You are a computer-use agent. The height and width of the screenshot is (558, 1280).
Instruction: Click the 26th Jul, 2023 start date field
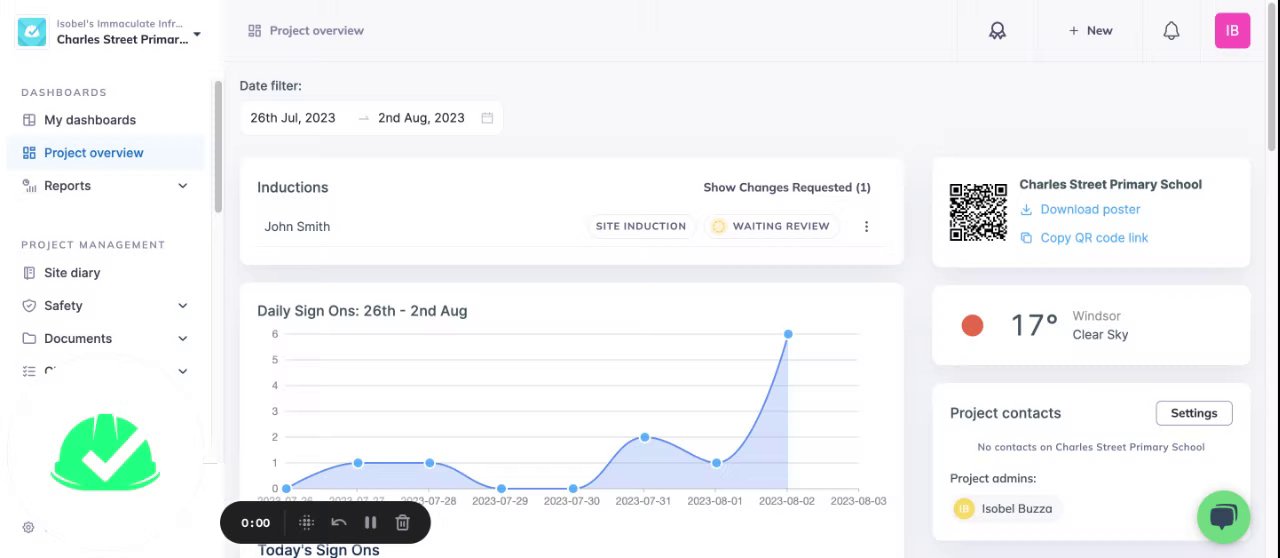[x=293, y=118]
